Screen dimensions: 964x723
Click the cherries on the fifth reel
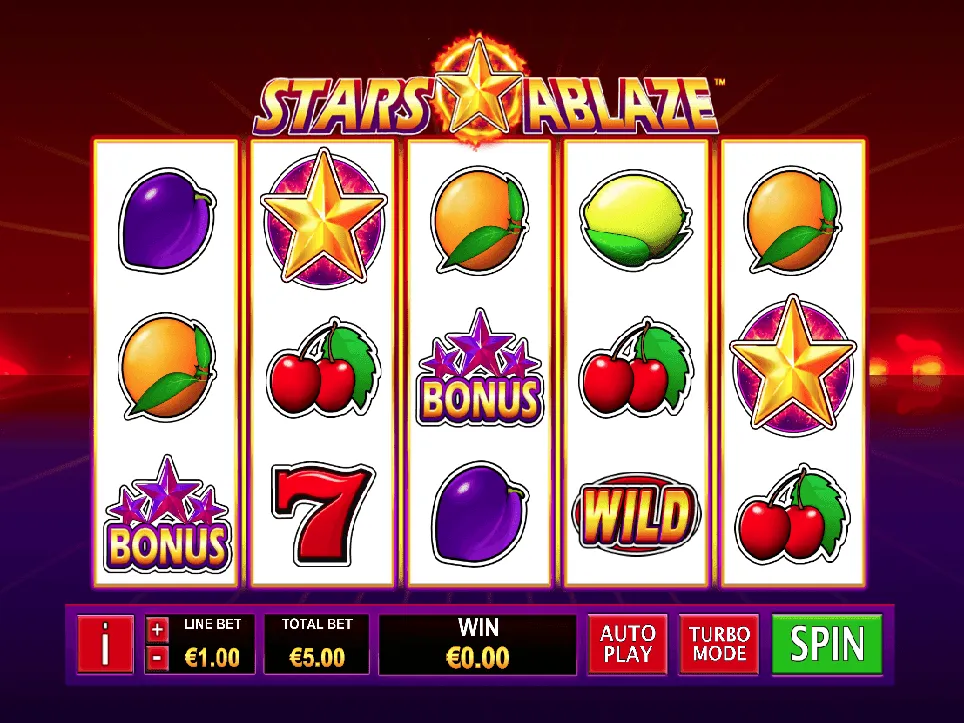[x=793, y=515]
